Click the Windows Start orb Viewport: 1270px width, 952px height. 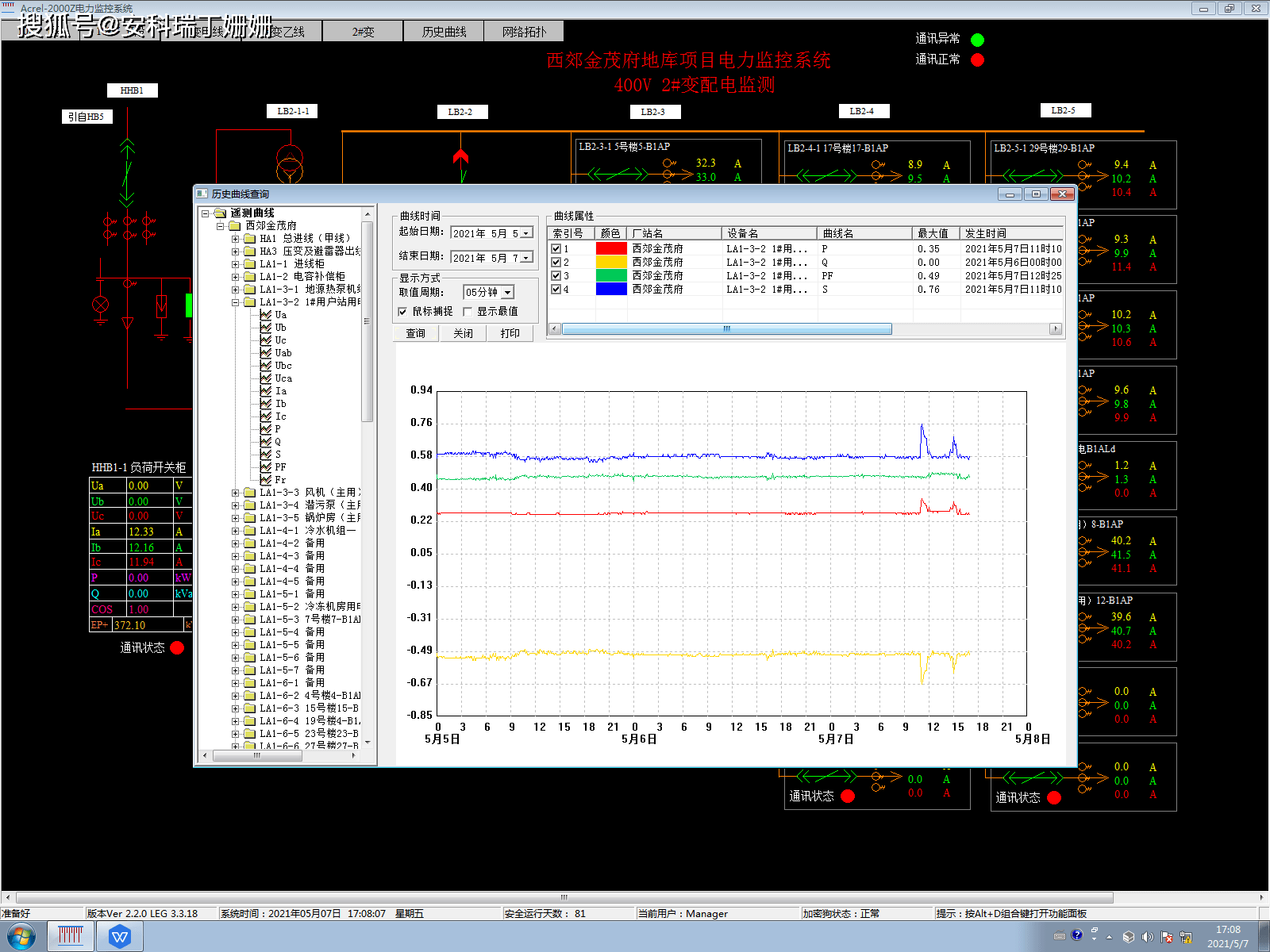click(20, 937)
